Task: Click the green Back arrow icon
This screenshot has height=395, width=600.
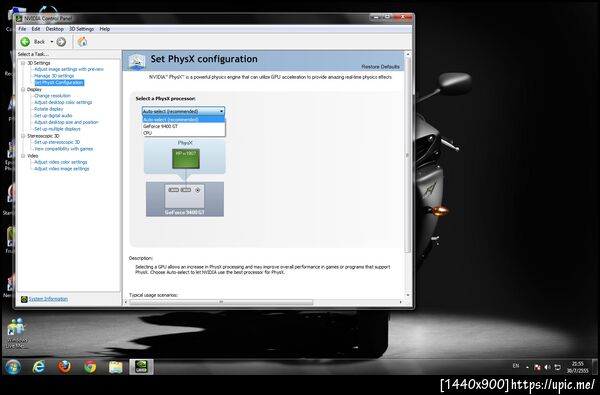Action: (25, 42)
